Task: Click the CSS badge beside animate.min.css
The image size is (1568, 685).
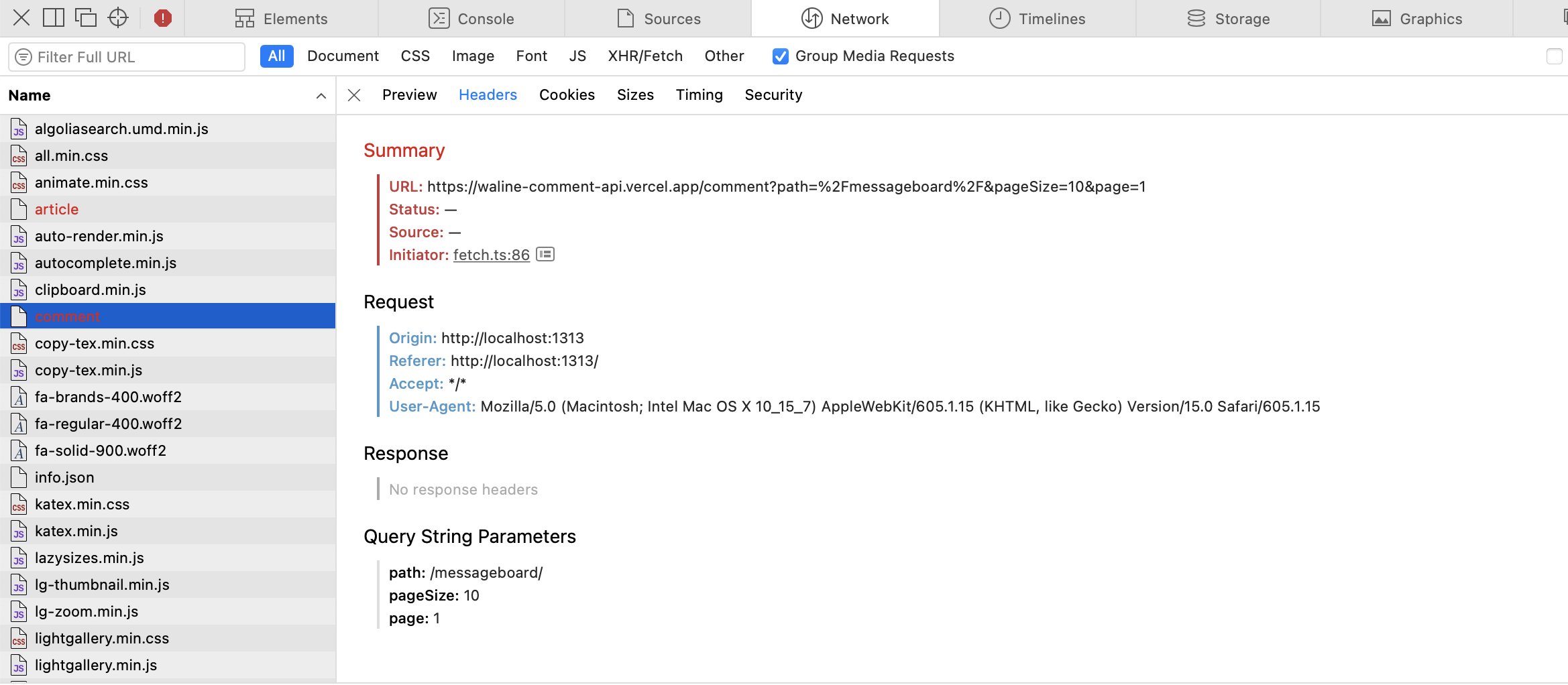Action: (x=18, y=182)
